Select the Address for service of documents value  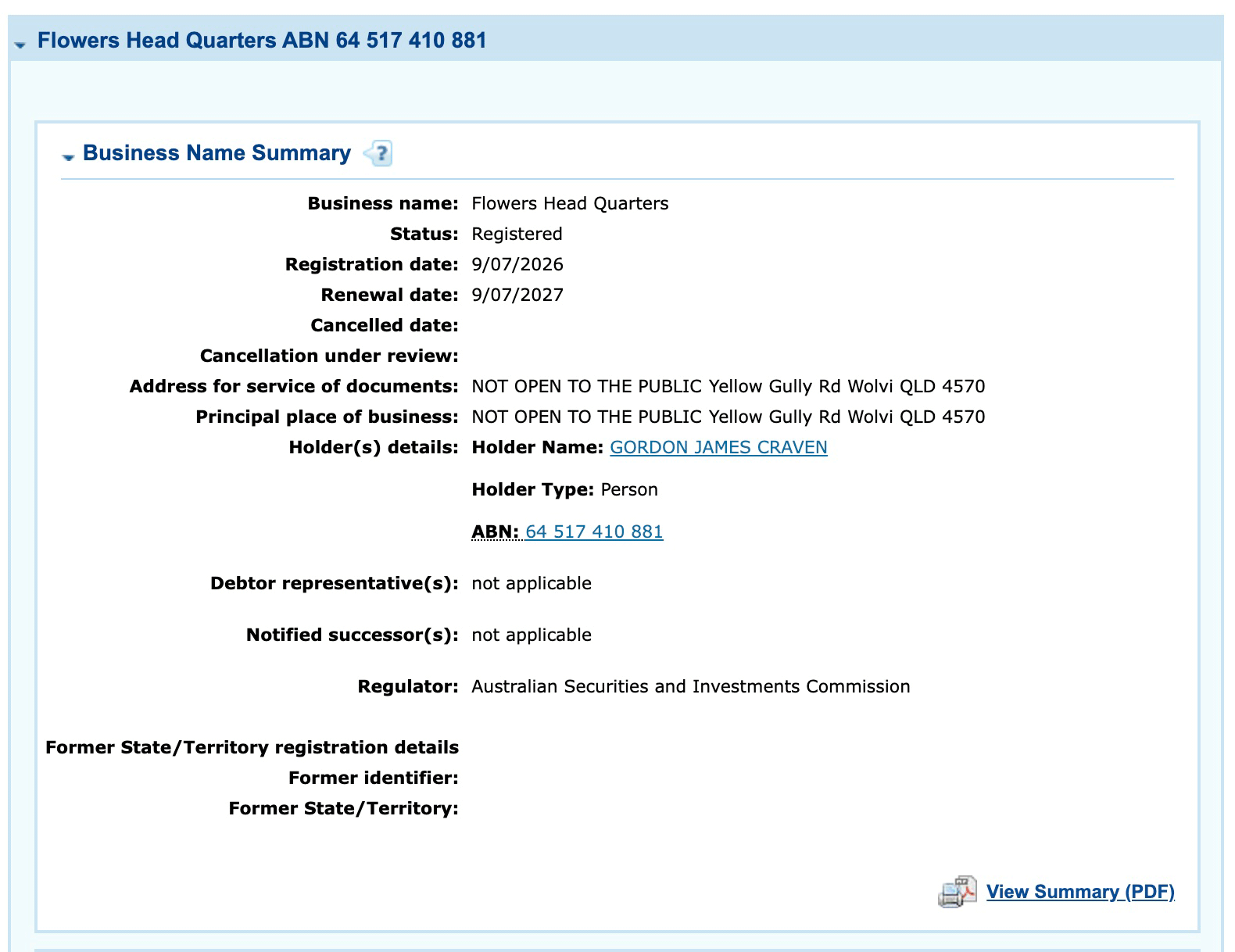(728, 386)
